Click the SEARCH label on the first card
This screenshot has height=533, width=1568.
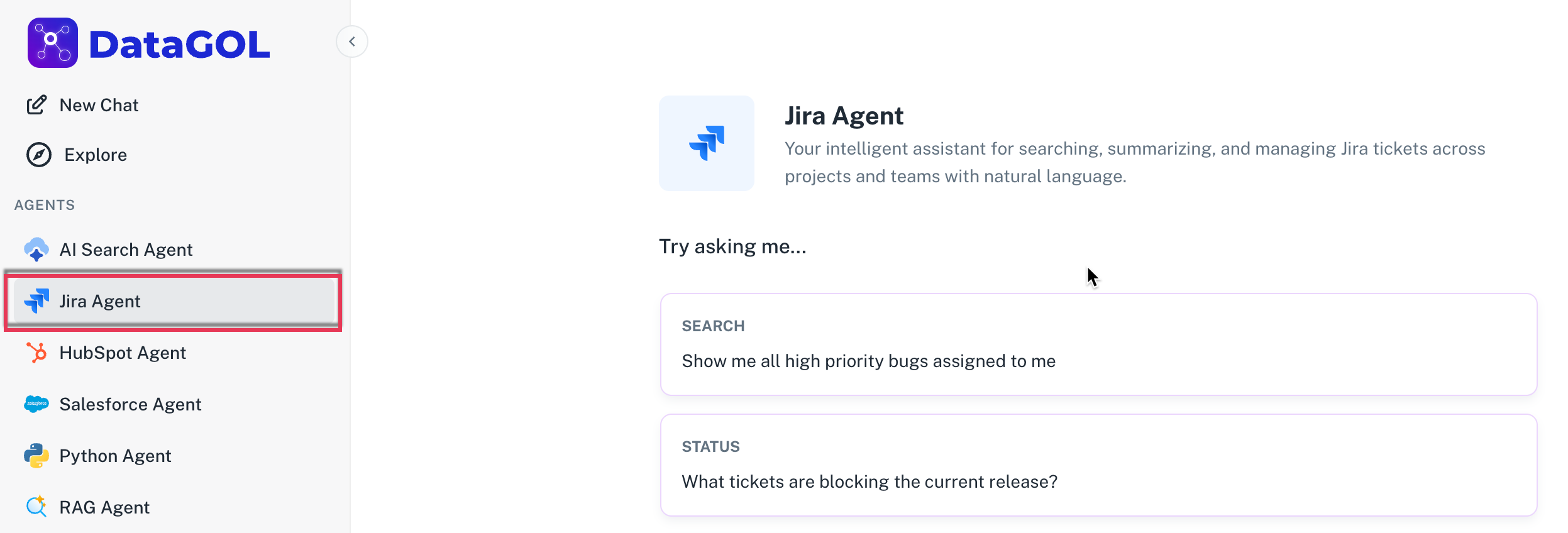pos(713,326)
